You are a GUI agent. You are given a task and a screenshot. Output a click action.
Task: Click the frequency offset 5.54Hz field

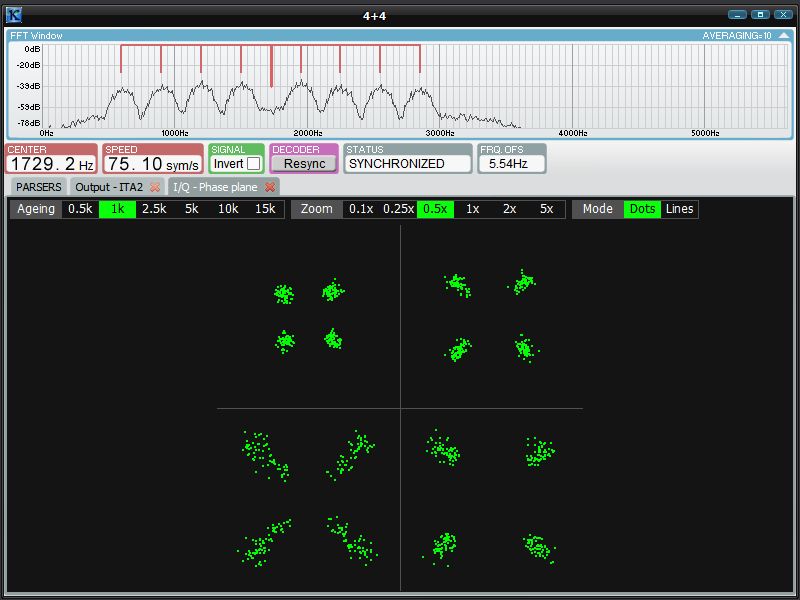(x=511, y=164)
